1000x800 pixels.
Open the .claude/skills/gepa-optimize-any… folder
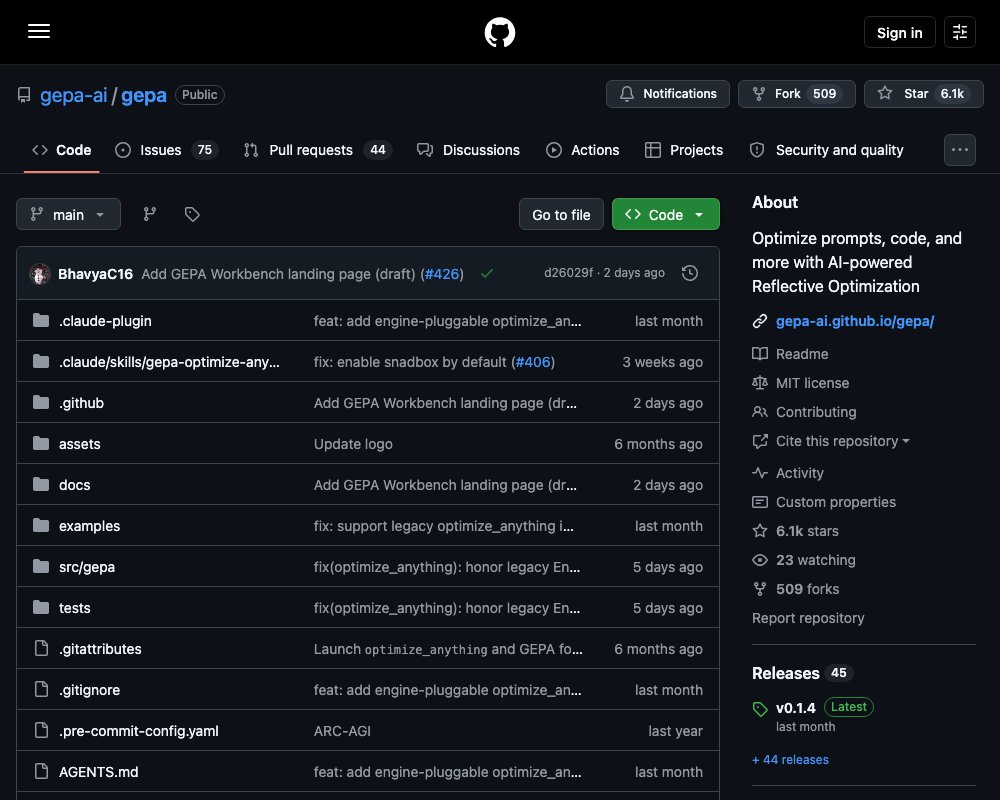pos(169,362)
